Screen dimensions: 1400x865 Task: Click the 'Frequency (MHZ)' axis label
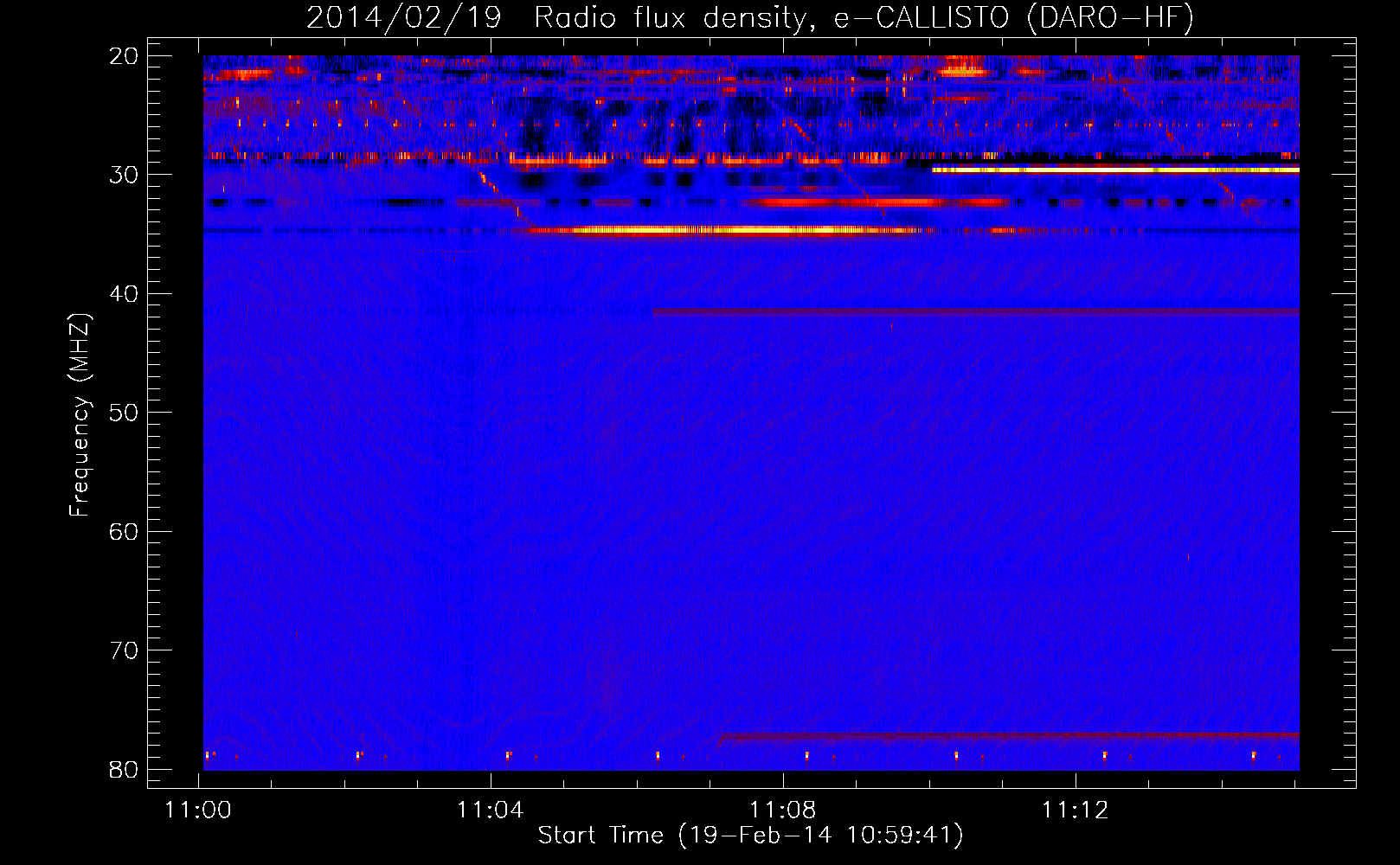tap(80, 415)
